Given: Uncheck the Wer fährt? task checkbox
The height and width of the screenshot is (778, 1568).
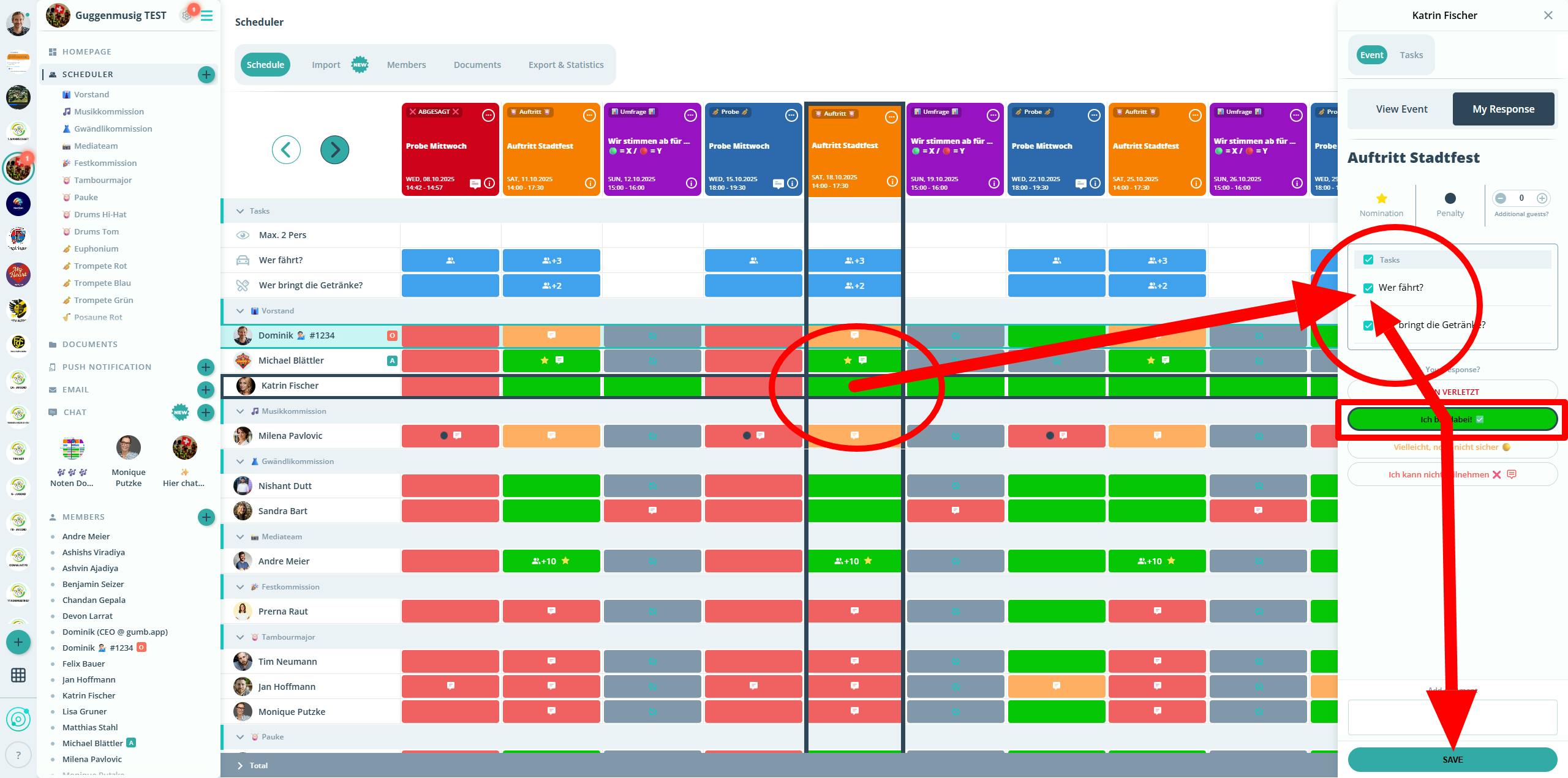Looking at the screenshot, I should pos(1368,288).
